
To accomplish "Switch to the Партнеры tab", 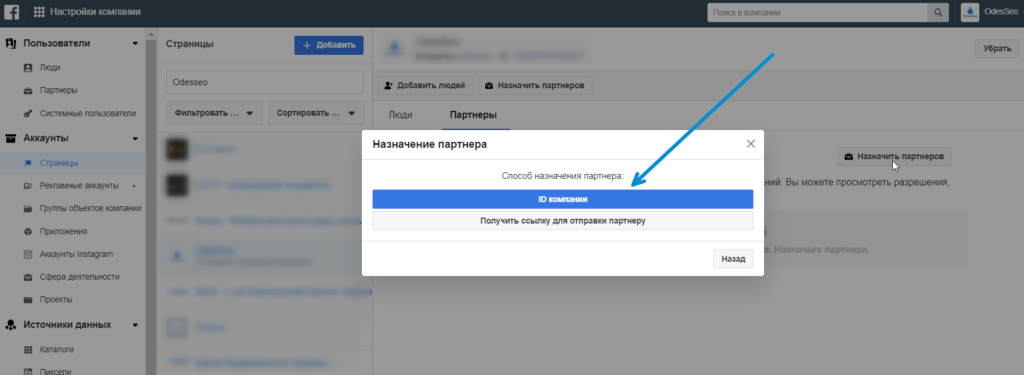I will coord(473,114).
